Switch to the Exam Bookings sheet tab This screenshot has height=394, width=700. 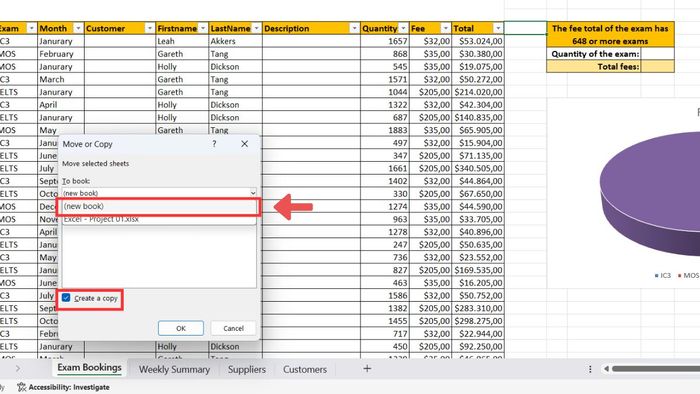click(x=89, y=368)
